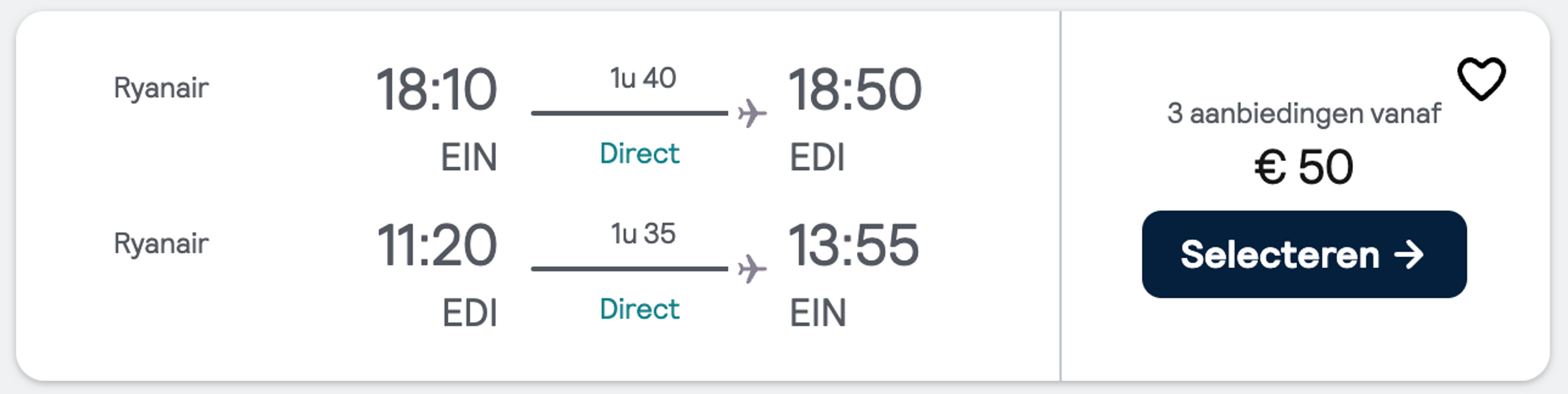The image size is (1568, 394).
Task: Open the 3 aanbiedingen vanaf text
Action: (1304, 114)
